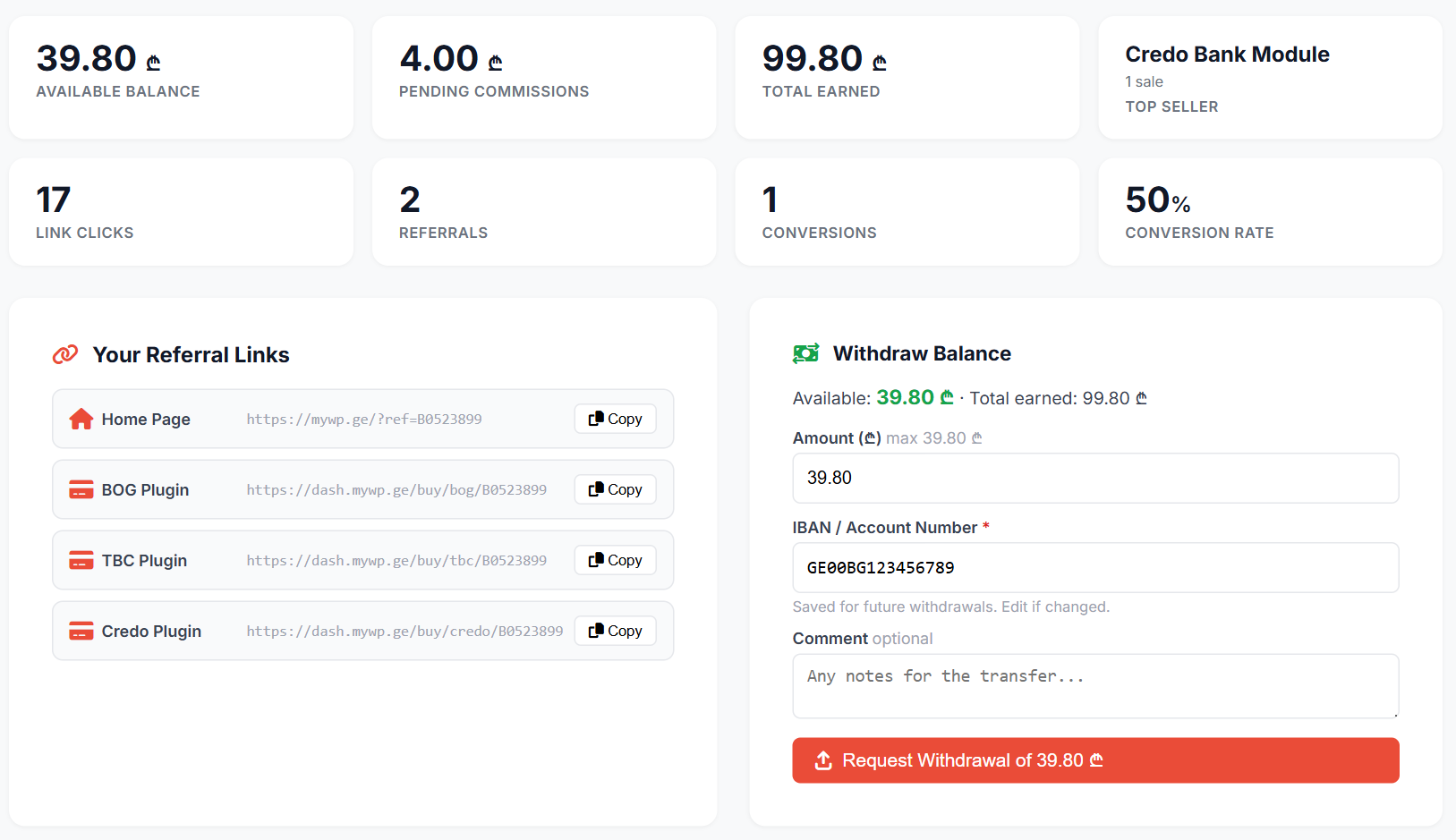Select the Home Page referral URL text
Viewport: 1456px width, 840px height.
[x=363, y=419]
